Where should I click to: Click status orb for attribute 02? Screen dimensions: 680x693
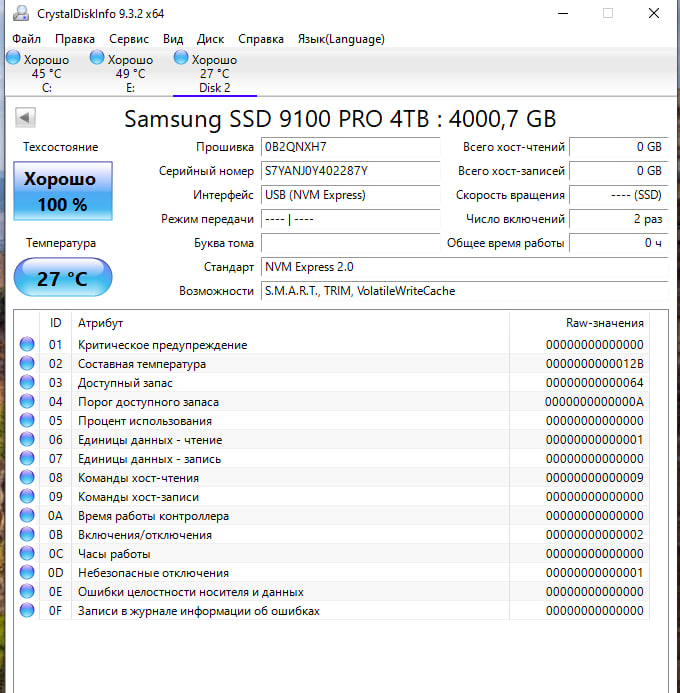27,363
